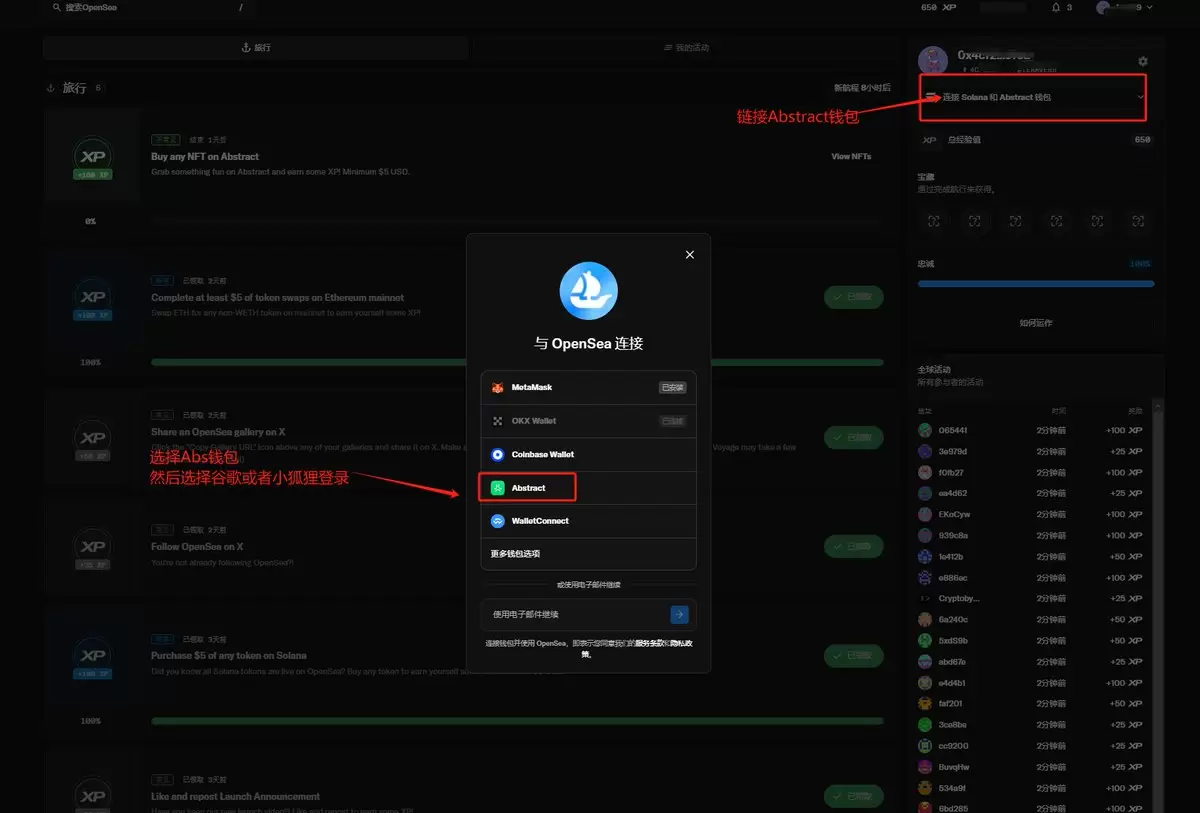Submit email with the arrow button

click(x=679, y=615)
